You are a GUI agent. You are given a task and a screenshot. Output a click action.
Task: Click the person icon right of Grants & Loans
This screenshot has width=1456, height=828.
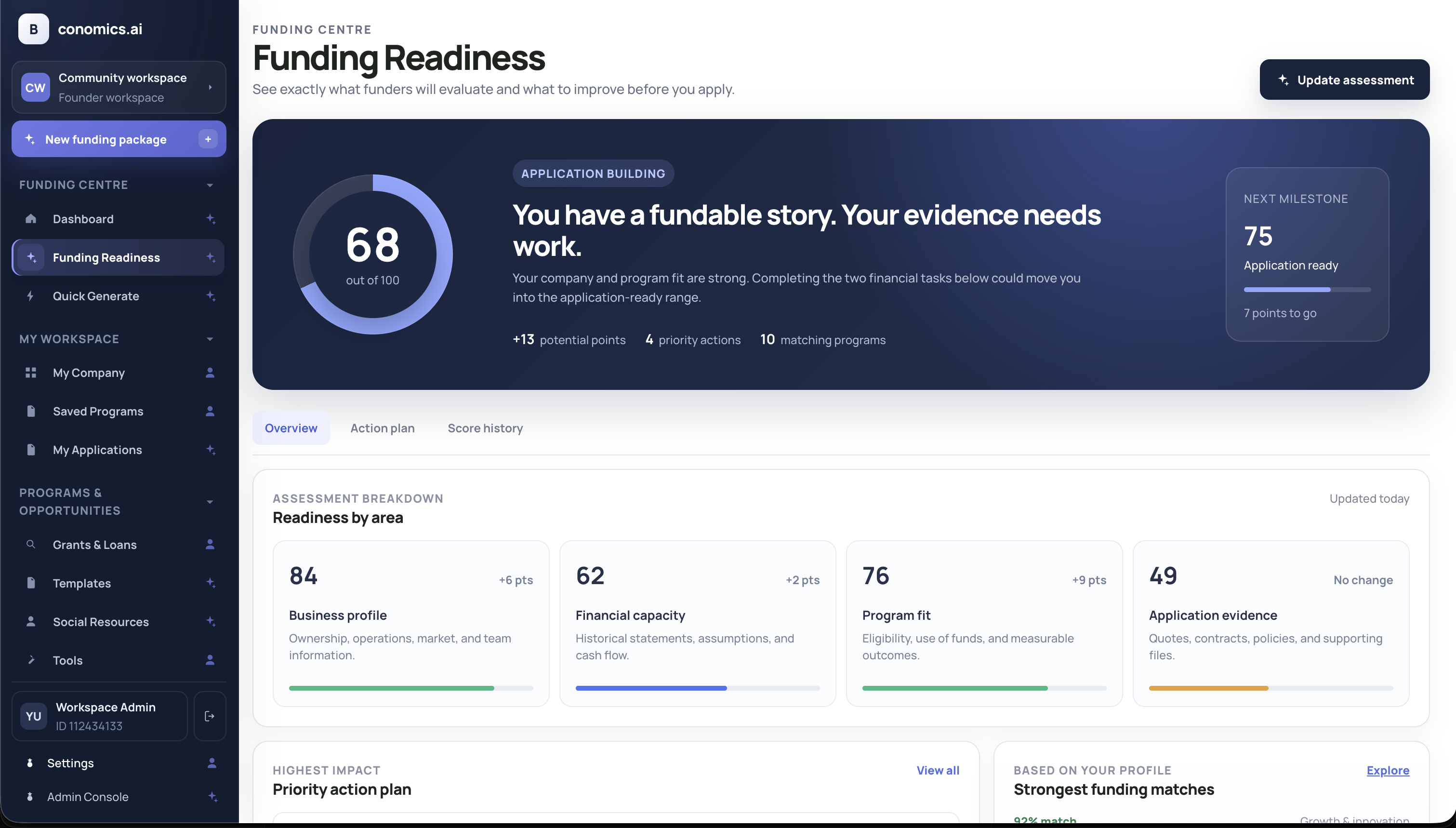click(210, 544)
